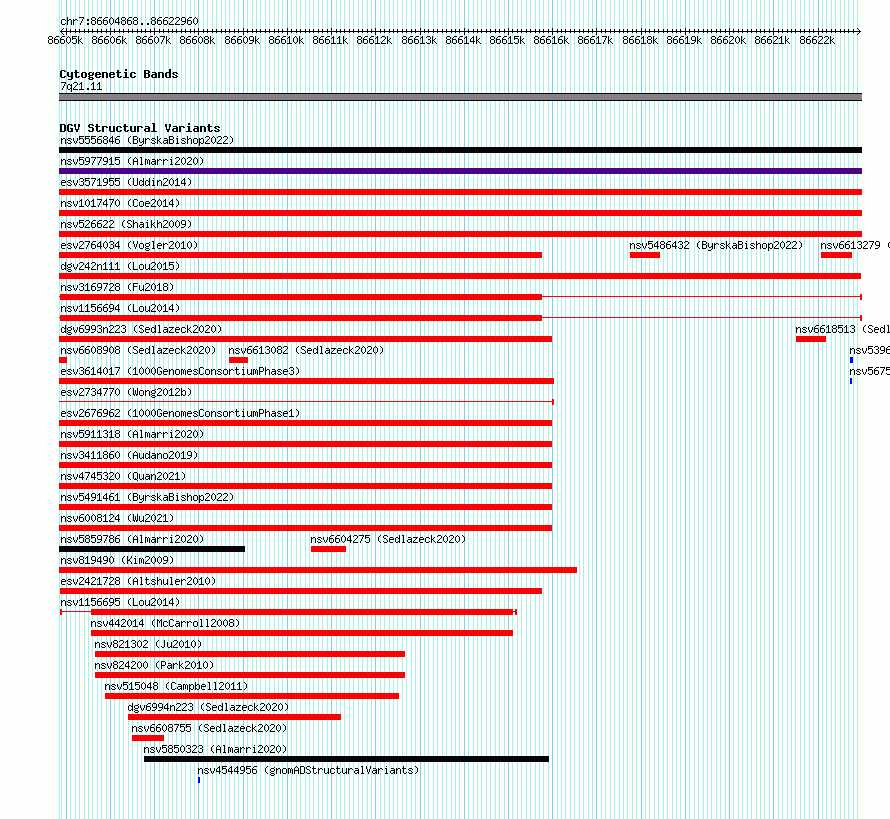Select nsv3411860 (Audano2019) label
This screenshot has height=819, width=890.
click(129, 455)
